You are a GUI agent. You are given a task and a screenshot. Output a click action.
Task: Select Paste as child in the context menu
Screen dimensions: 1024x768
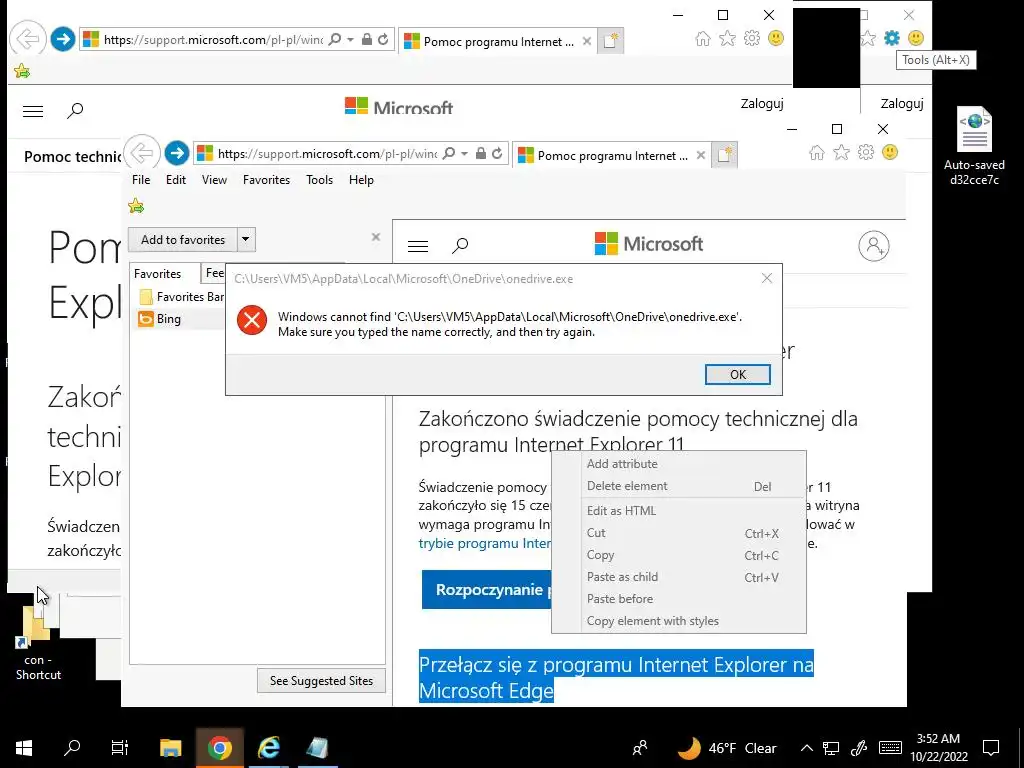click(x=679, y=577)
